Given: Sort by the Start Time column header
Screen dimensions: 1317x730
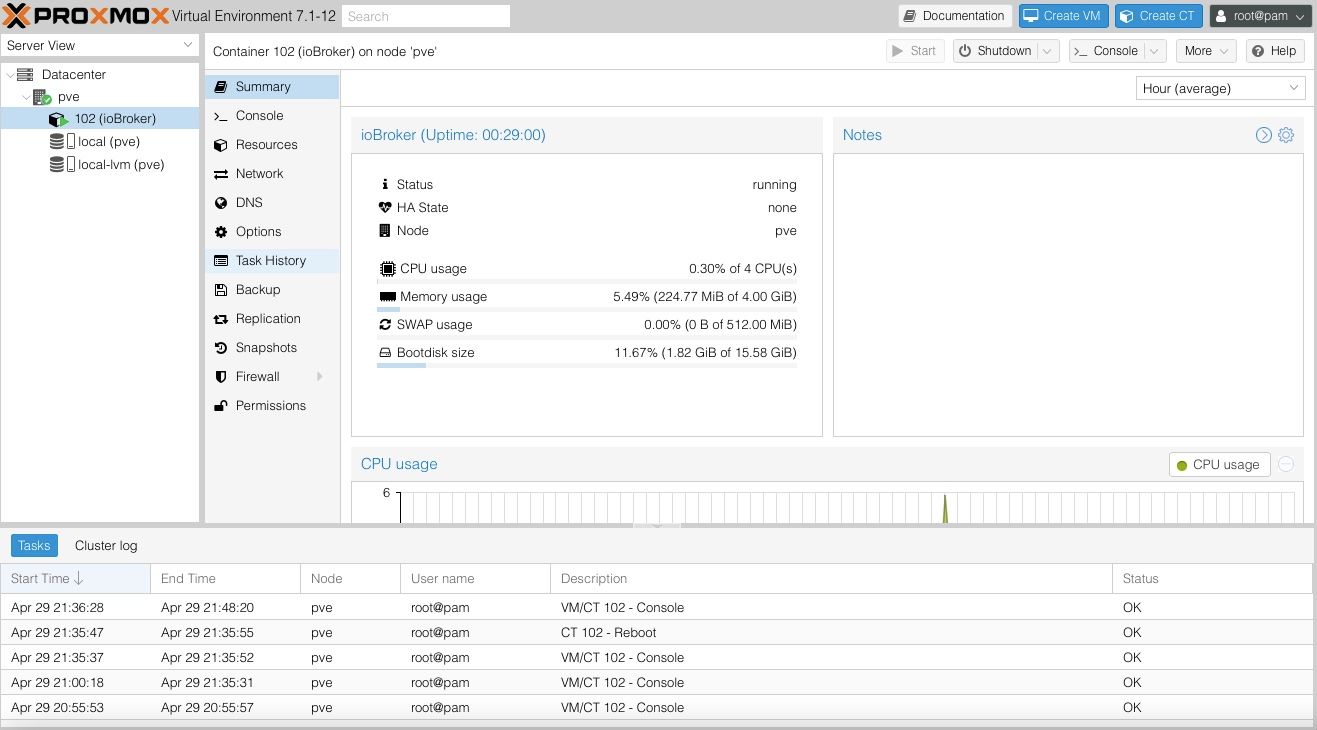Looking at the screenshot, I should pyautogui.click(x=75, y=579).
